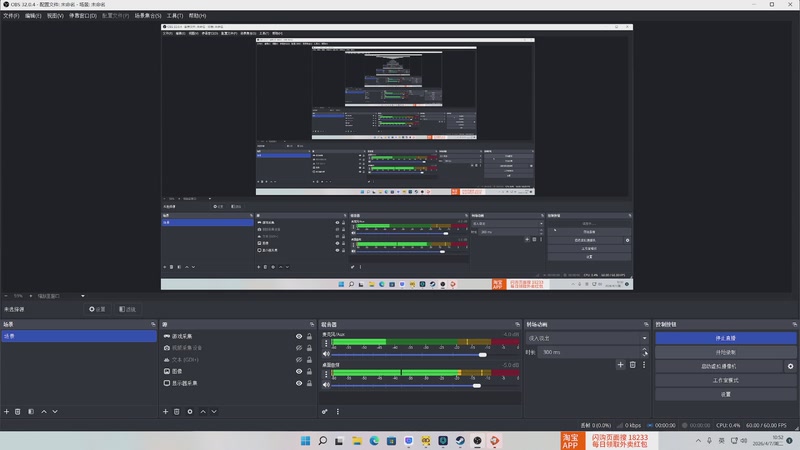Open 桌面音频 channel three-dot options
This screenshot has height=450, width=800.
click(x=327, y=374)
